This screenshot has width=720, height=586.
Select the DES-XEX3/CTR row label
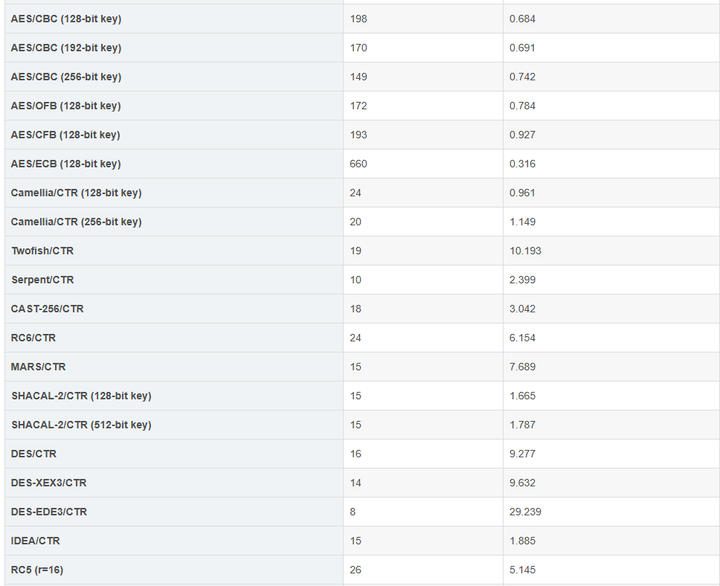[x=49, y=483]
